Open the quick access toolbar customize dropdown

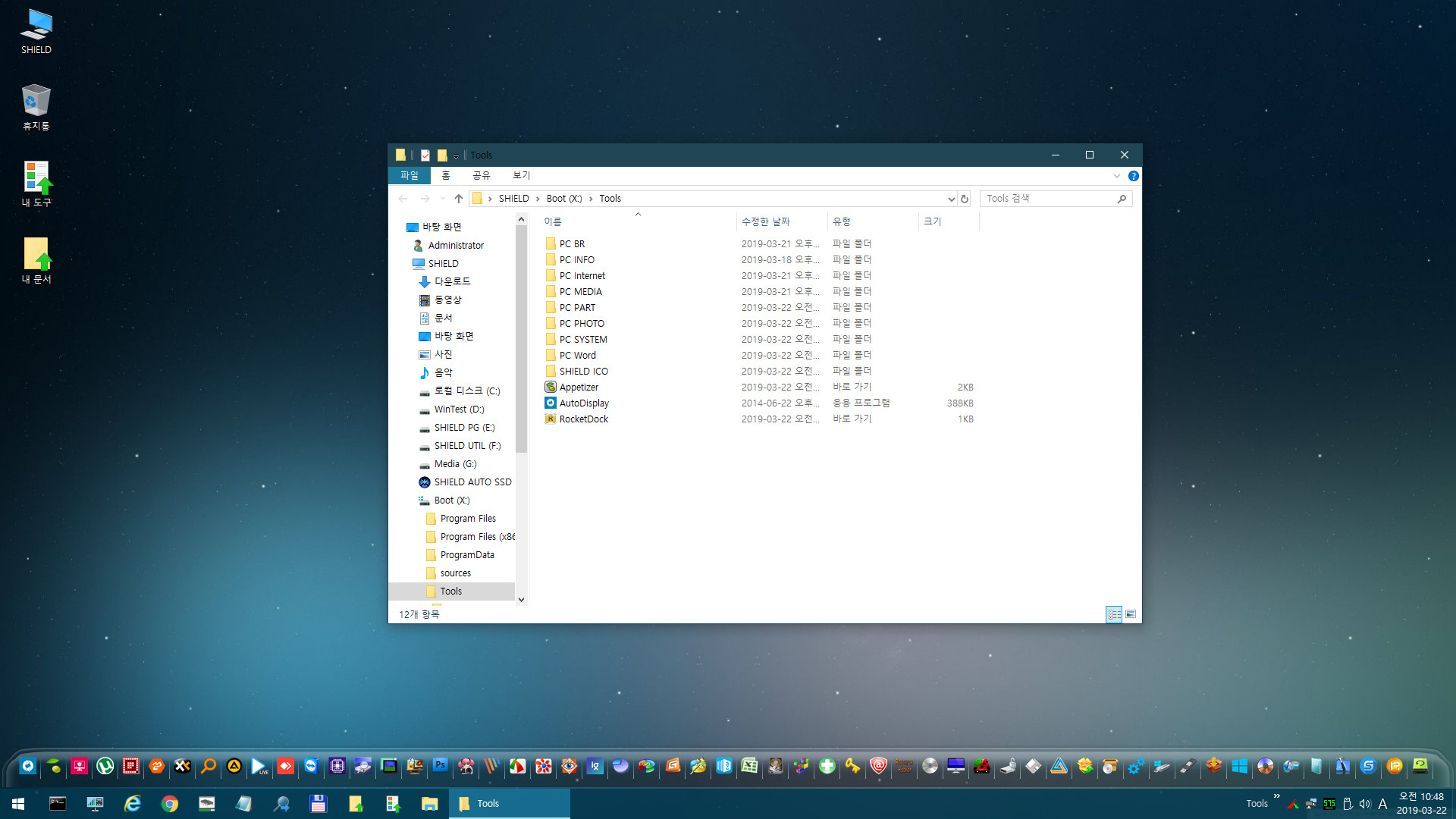coord(457,155)
